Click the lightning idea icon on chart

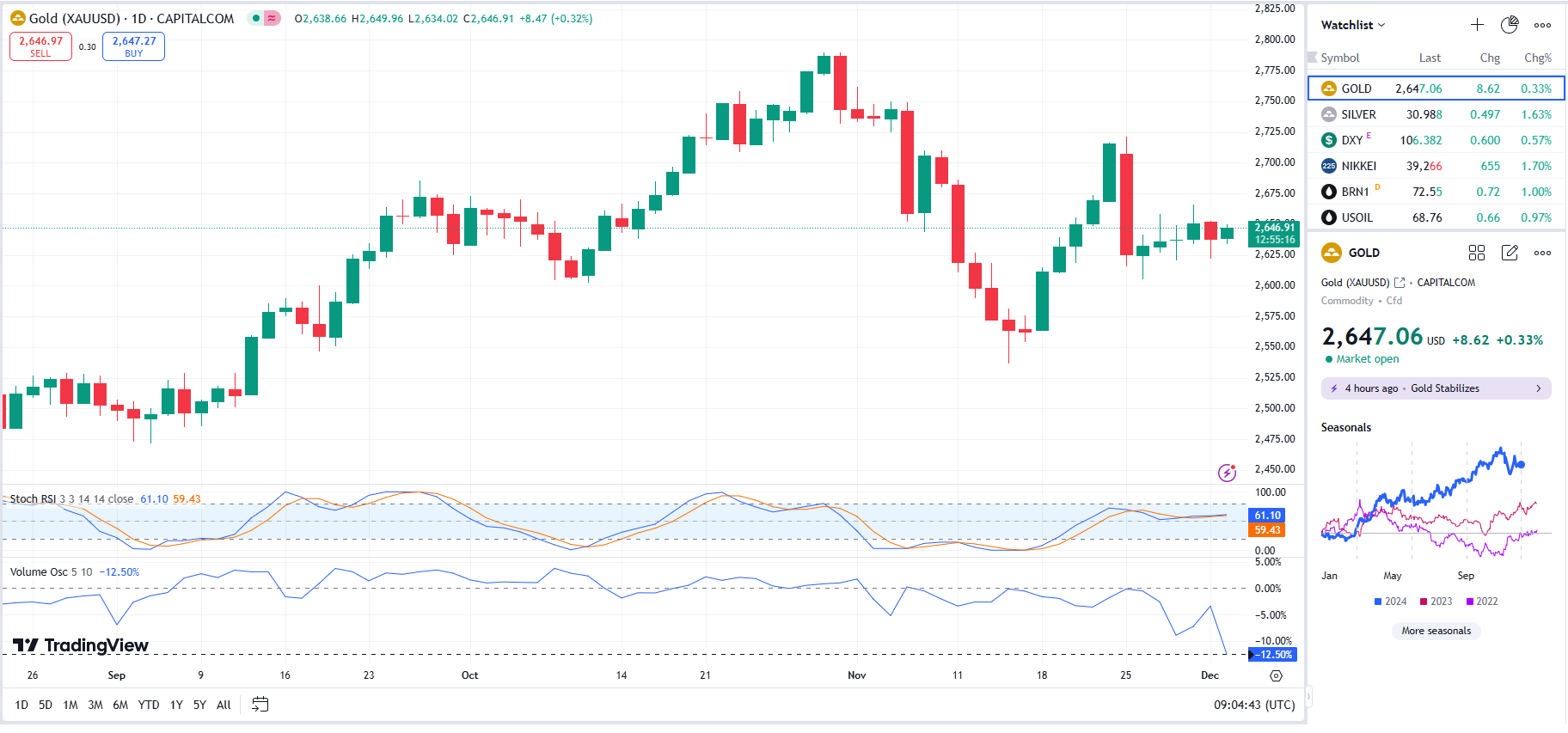point(1228,473)
